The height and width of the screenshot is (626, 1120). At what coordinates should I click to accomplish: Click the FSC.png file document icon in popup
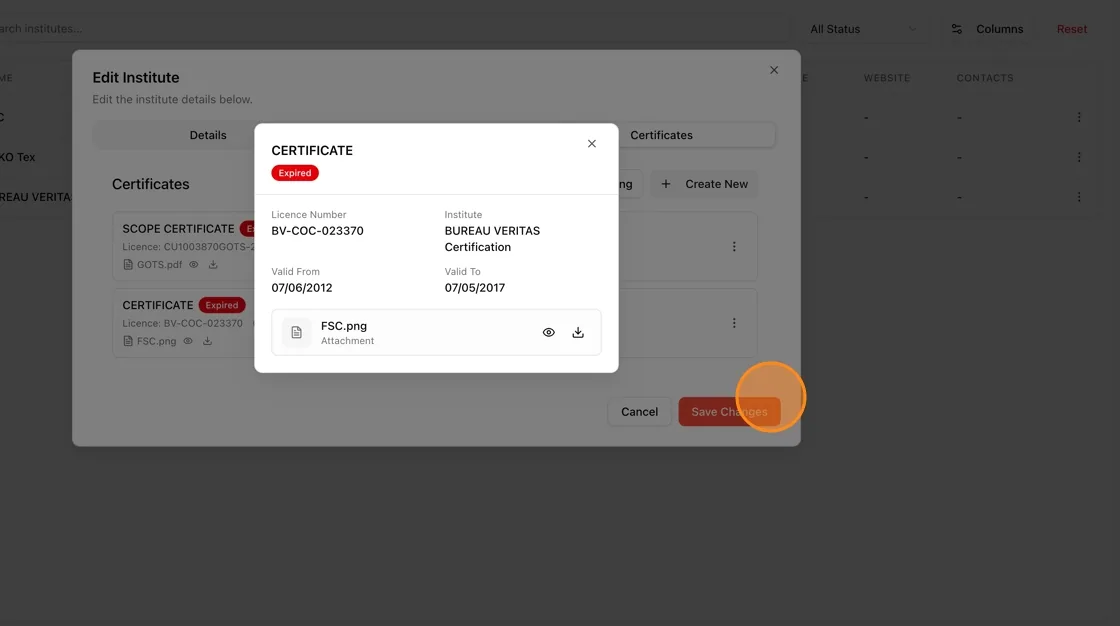coord(296,332)
